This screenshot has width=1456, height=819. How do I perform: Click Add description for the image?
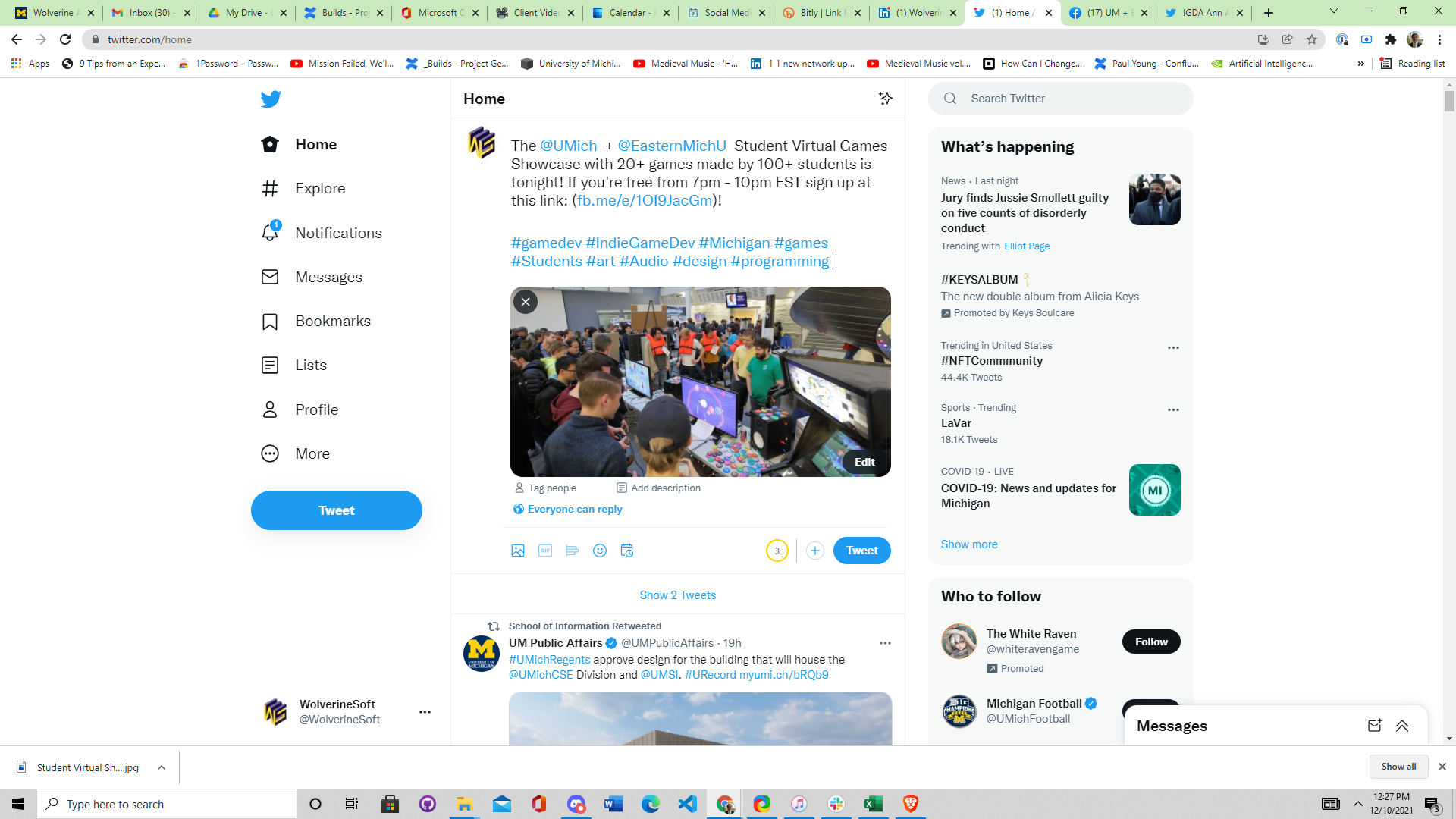click(658, 488)
